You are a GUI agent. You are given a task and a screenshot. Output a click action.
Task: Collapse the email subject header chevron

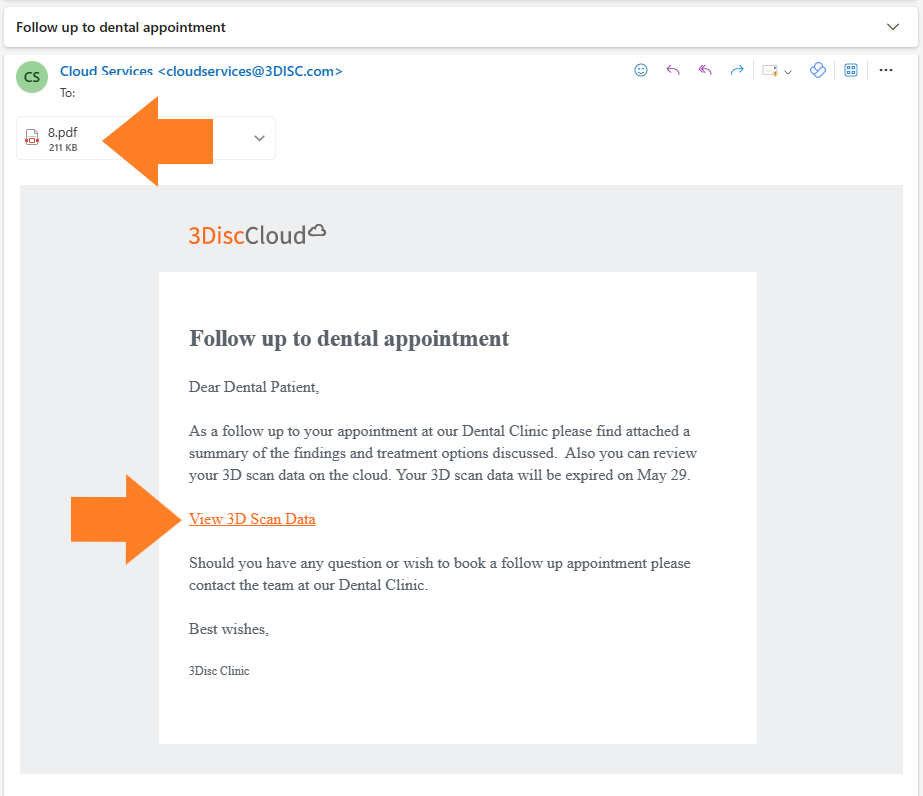point(893,26)
